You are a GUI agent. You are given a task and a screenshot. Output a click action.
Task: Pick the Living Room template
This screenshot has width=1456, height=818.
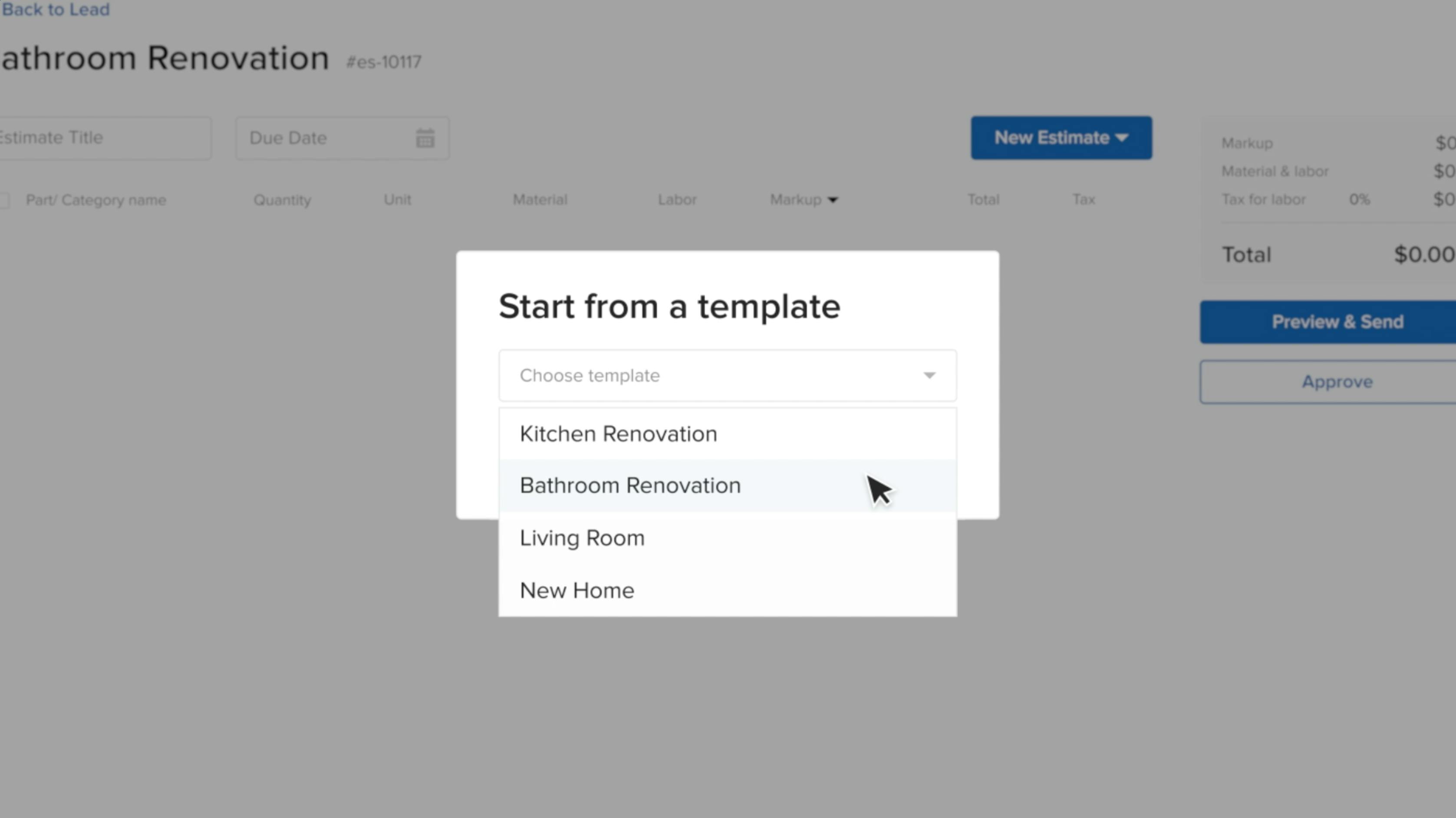click(728, 538)
